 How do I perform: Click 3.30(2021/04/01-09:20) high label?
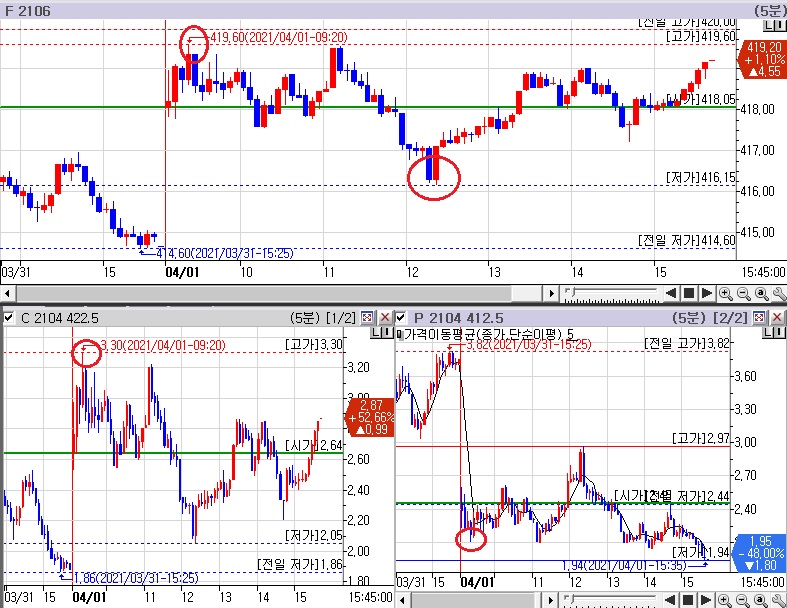click(163, 345)
